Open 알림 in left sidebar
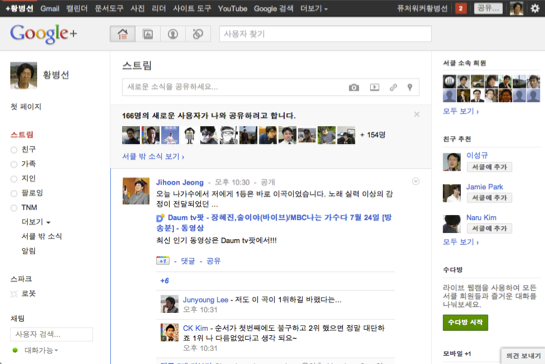This screenshot has width=545, height=364. click(x=29, y=251)
